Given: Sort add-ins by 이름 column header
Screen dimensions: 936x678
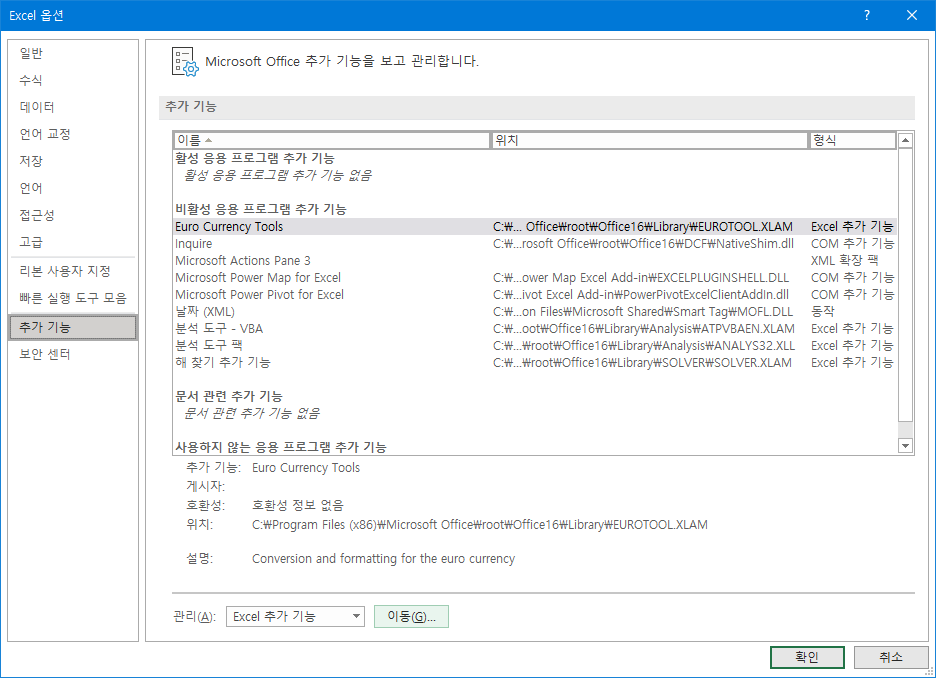Looking at the screenshot, I should click(x=331, y=140).
